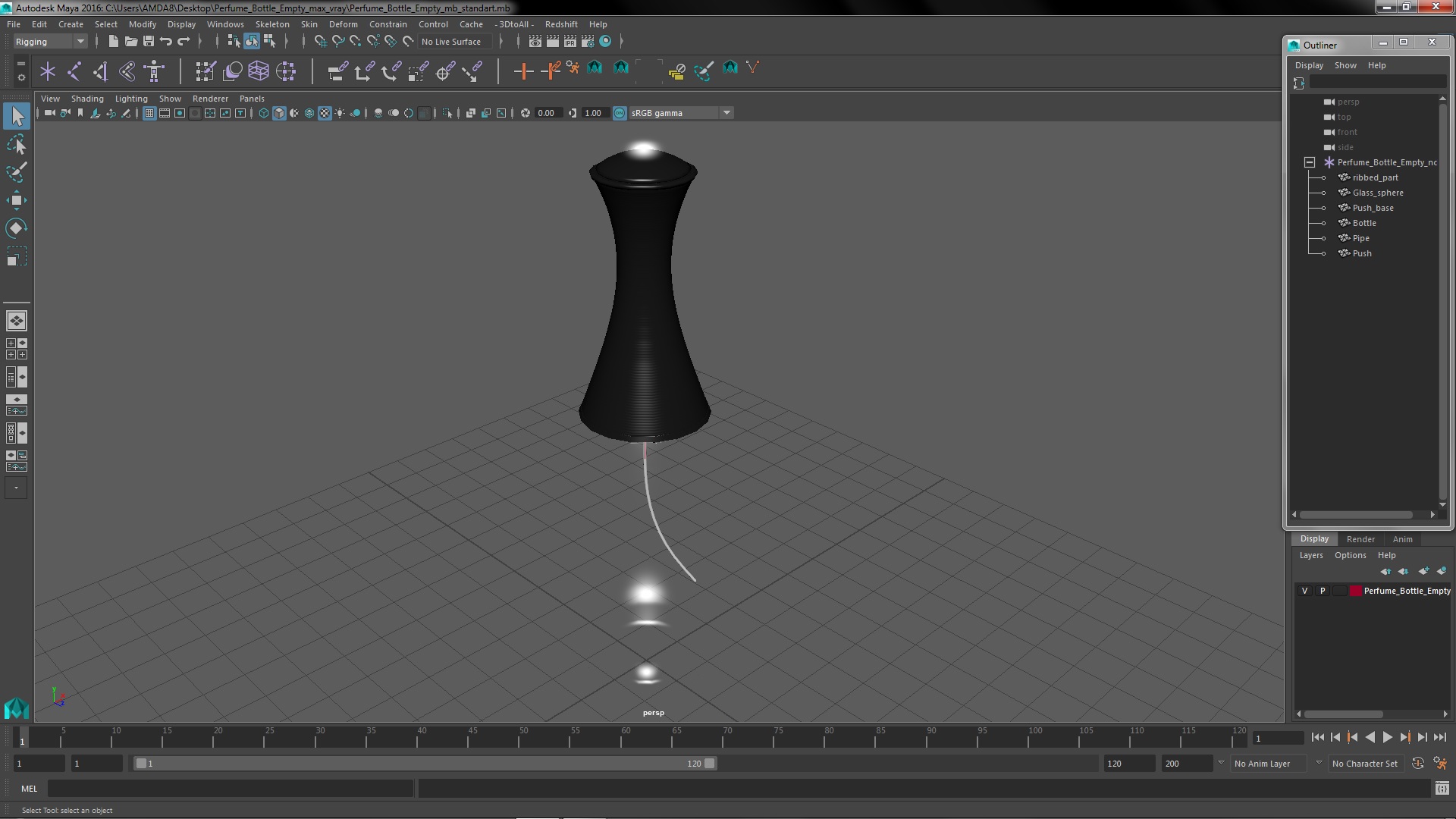This screenshot has height=819, width=1456.
Task: Toggle textured display checker icon
Action: click(x=325, y=113)
